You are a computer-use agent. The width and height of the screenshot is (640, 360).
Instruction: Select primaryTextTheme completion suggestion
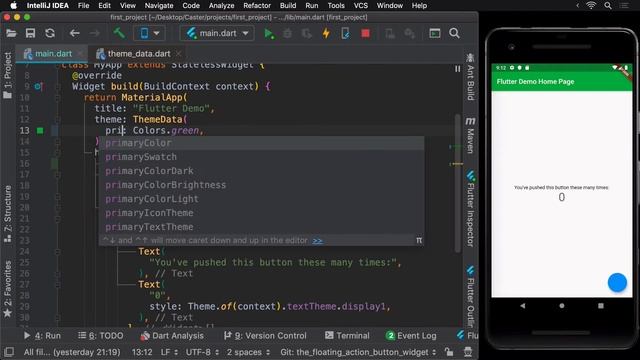click(261, 227)
